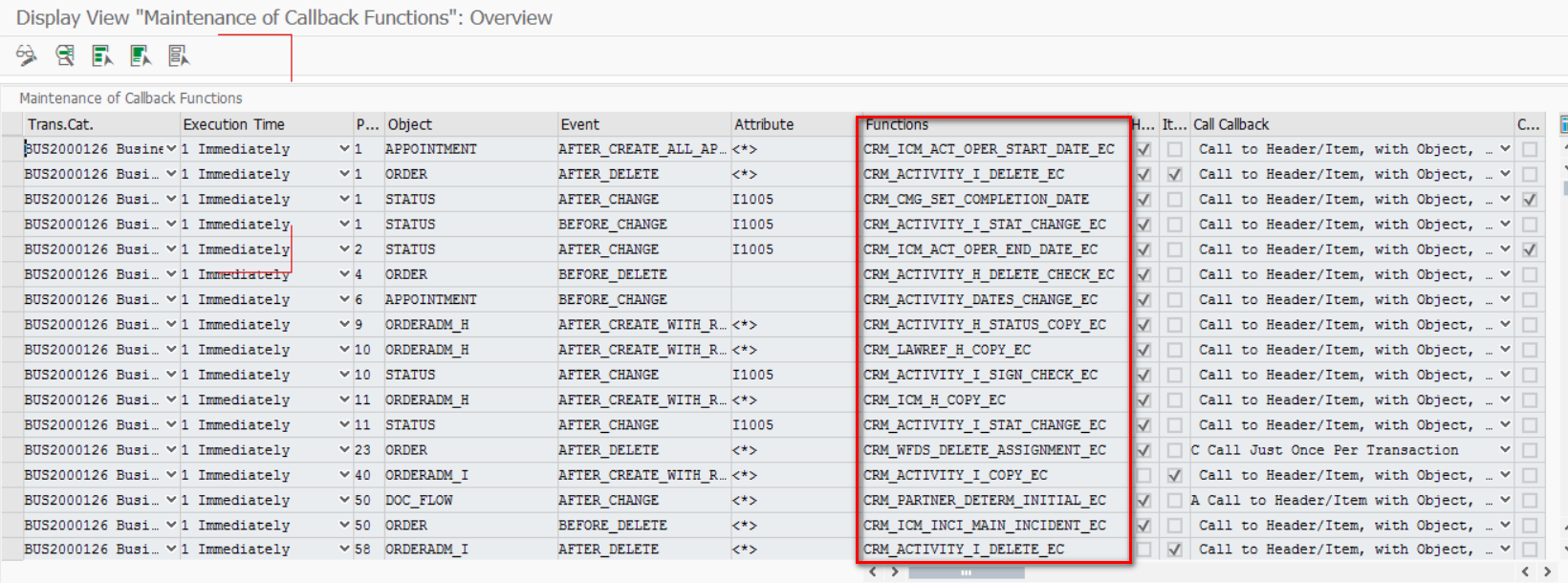Open Call Callback dropdown in CRM_PARTNER_DETERM_INITIAL_EC row

coord(1505,500)
